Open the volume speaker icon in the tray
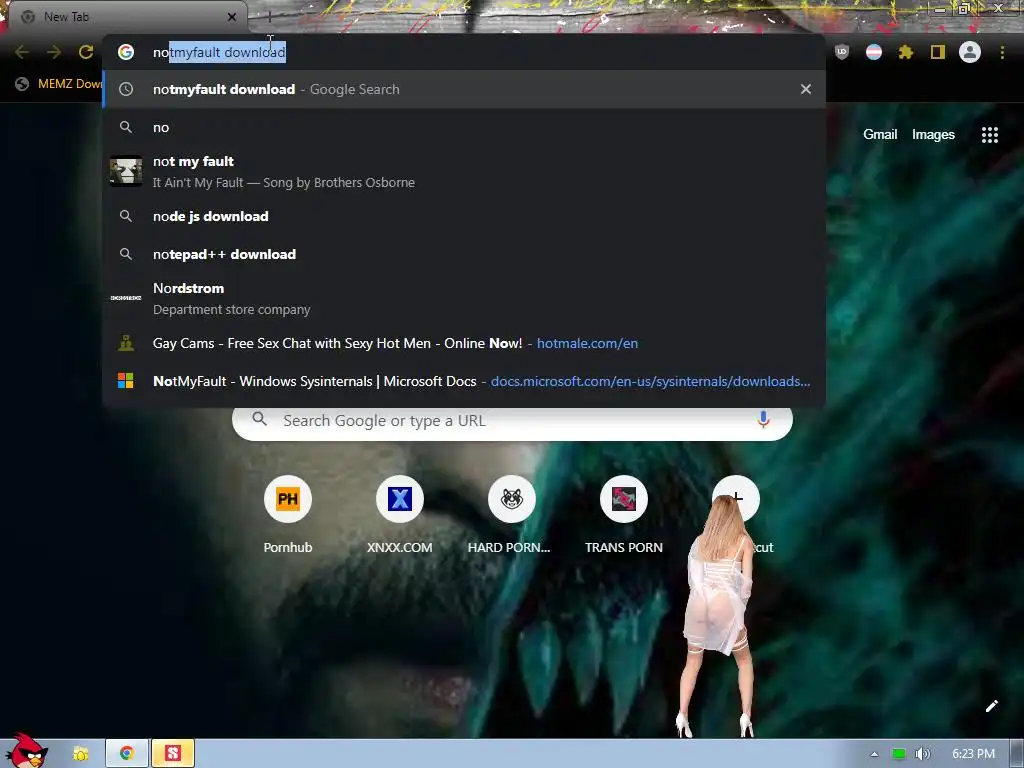 (923, 754)
